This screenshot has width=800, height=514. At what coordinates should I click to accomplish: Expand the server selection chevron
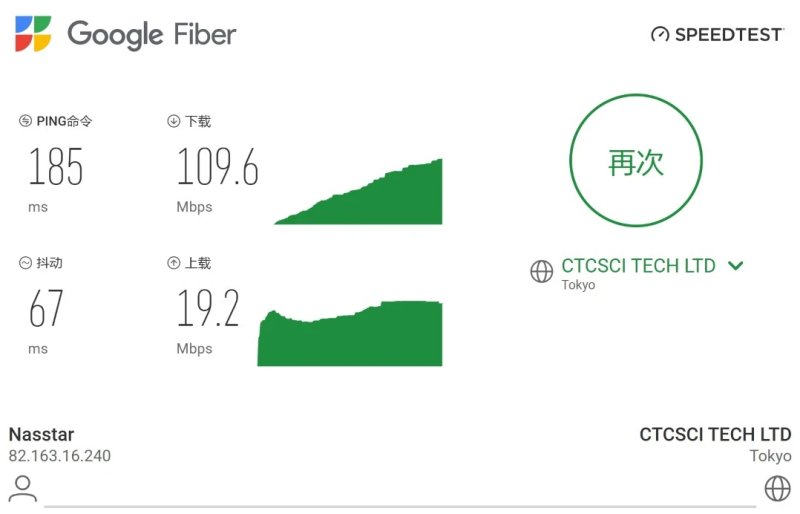[736, 265]
